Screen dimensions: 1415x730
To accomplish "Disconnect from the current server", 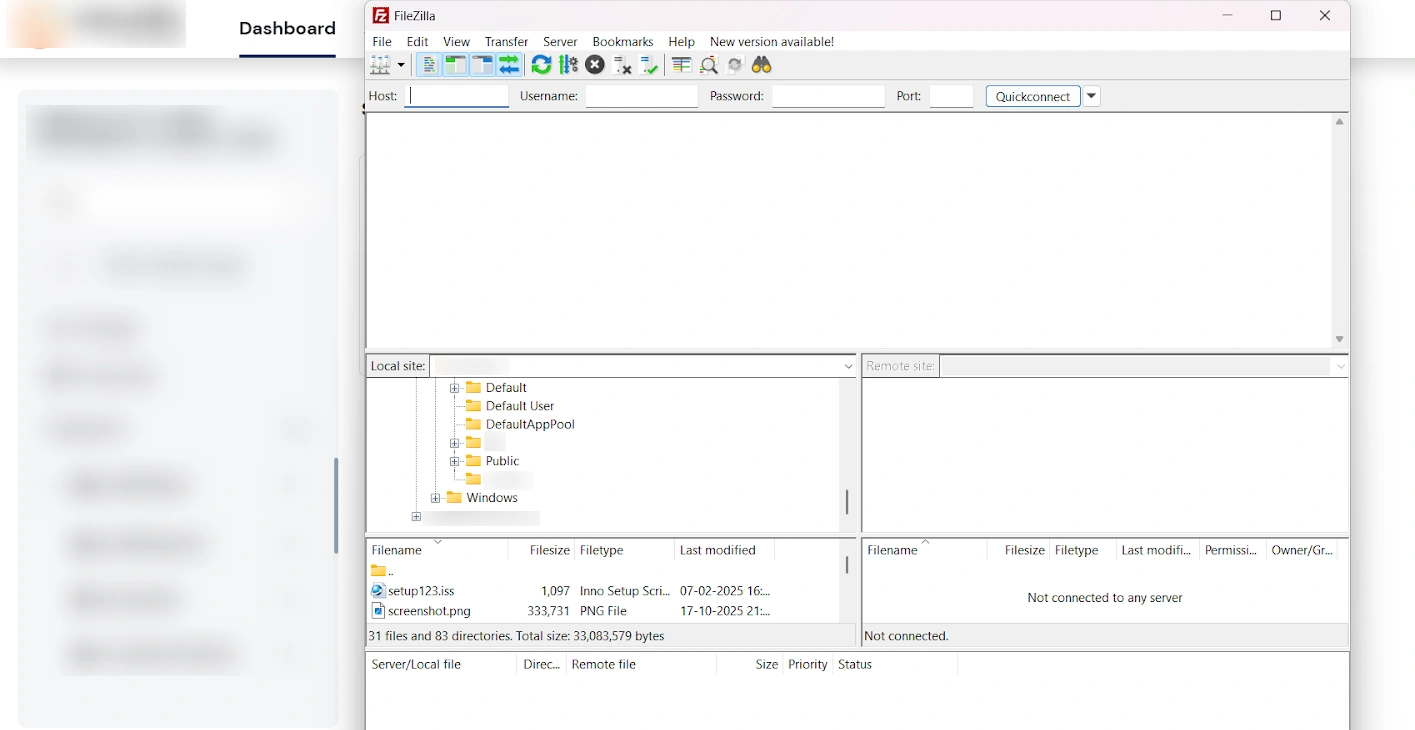I will point(622,64).
